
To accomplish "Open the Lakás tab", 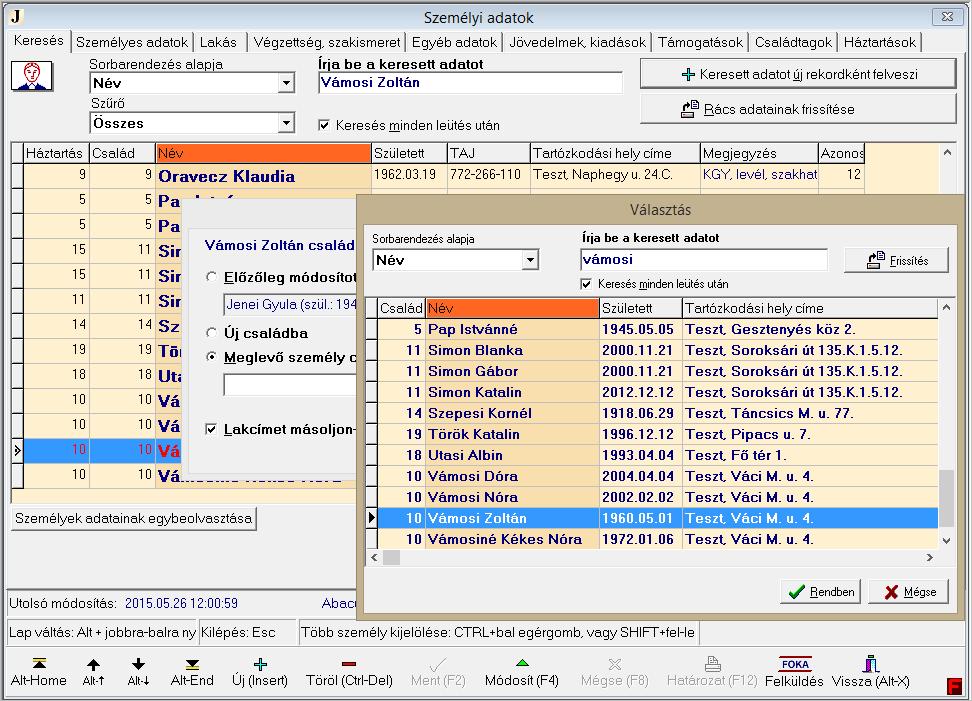I will [218, 42].
